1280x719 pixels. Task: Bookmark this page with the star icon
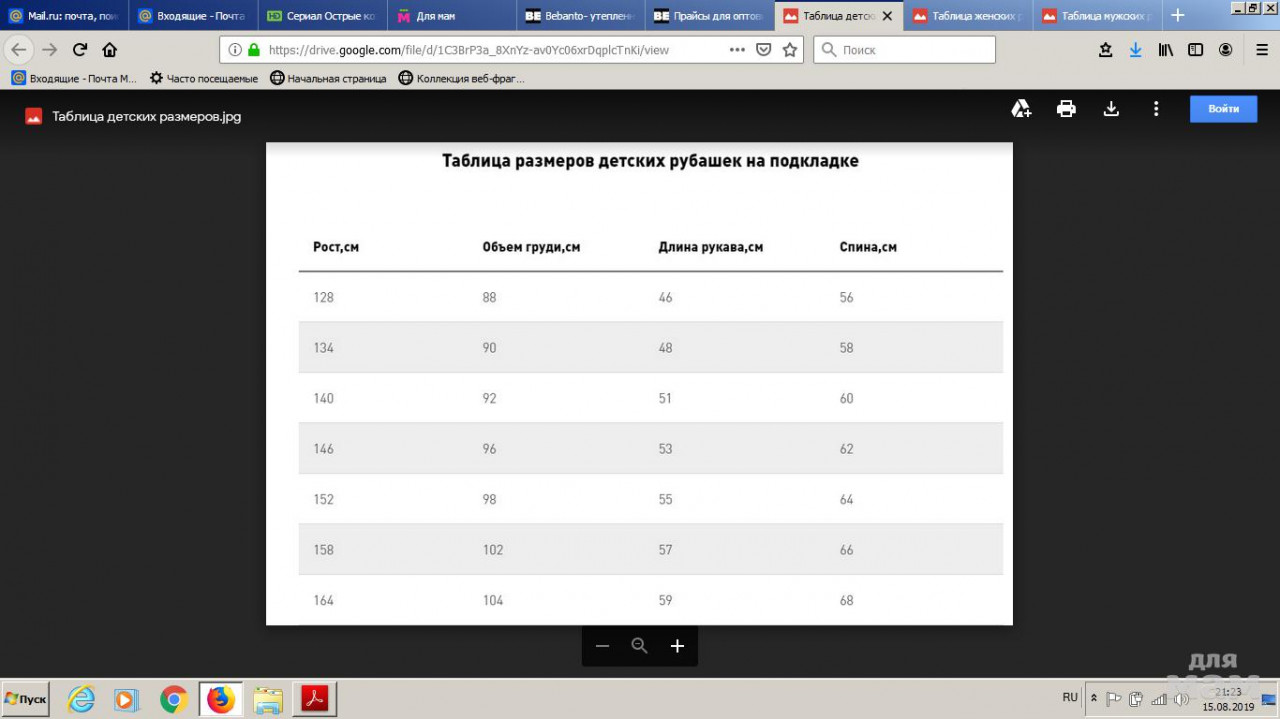790,50
